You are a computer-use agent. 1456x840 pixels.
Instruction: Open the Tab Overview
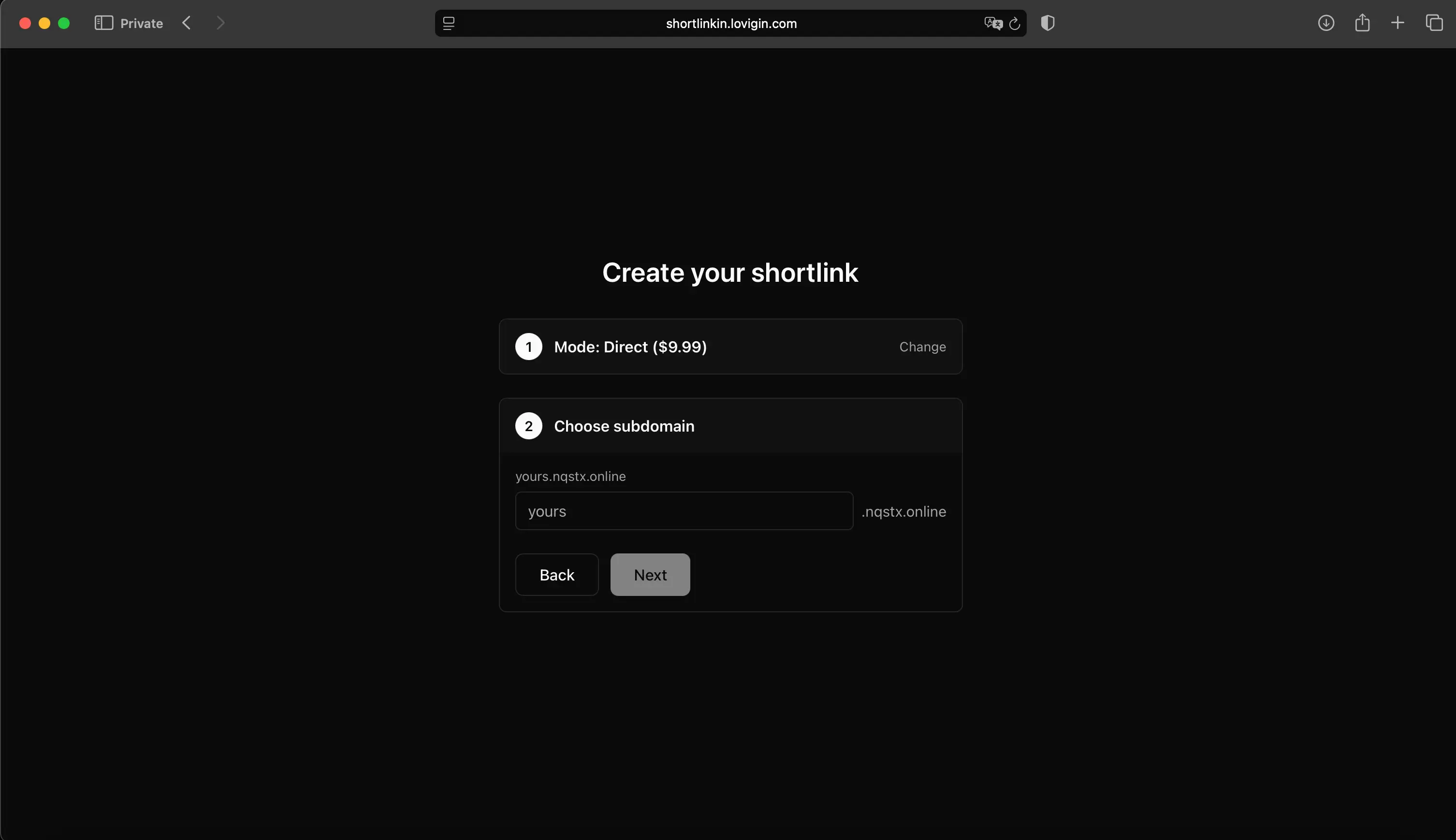pos(1434,23)
